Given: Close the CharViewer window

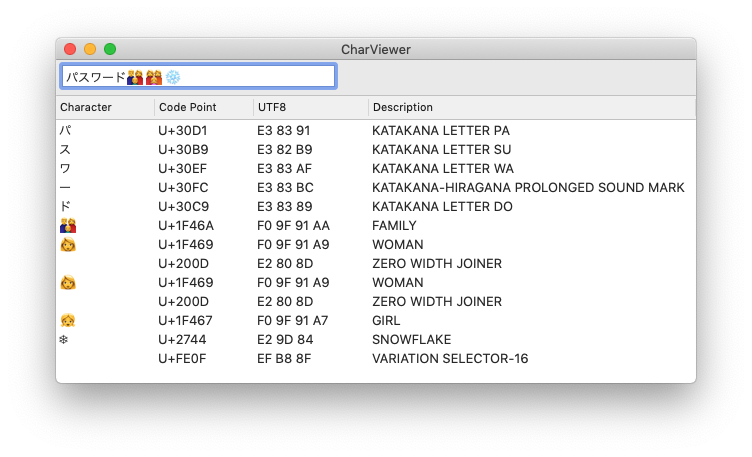Looking at the screenshot, I should point(70,49).
